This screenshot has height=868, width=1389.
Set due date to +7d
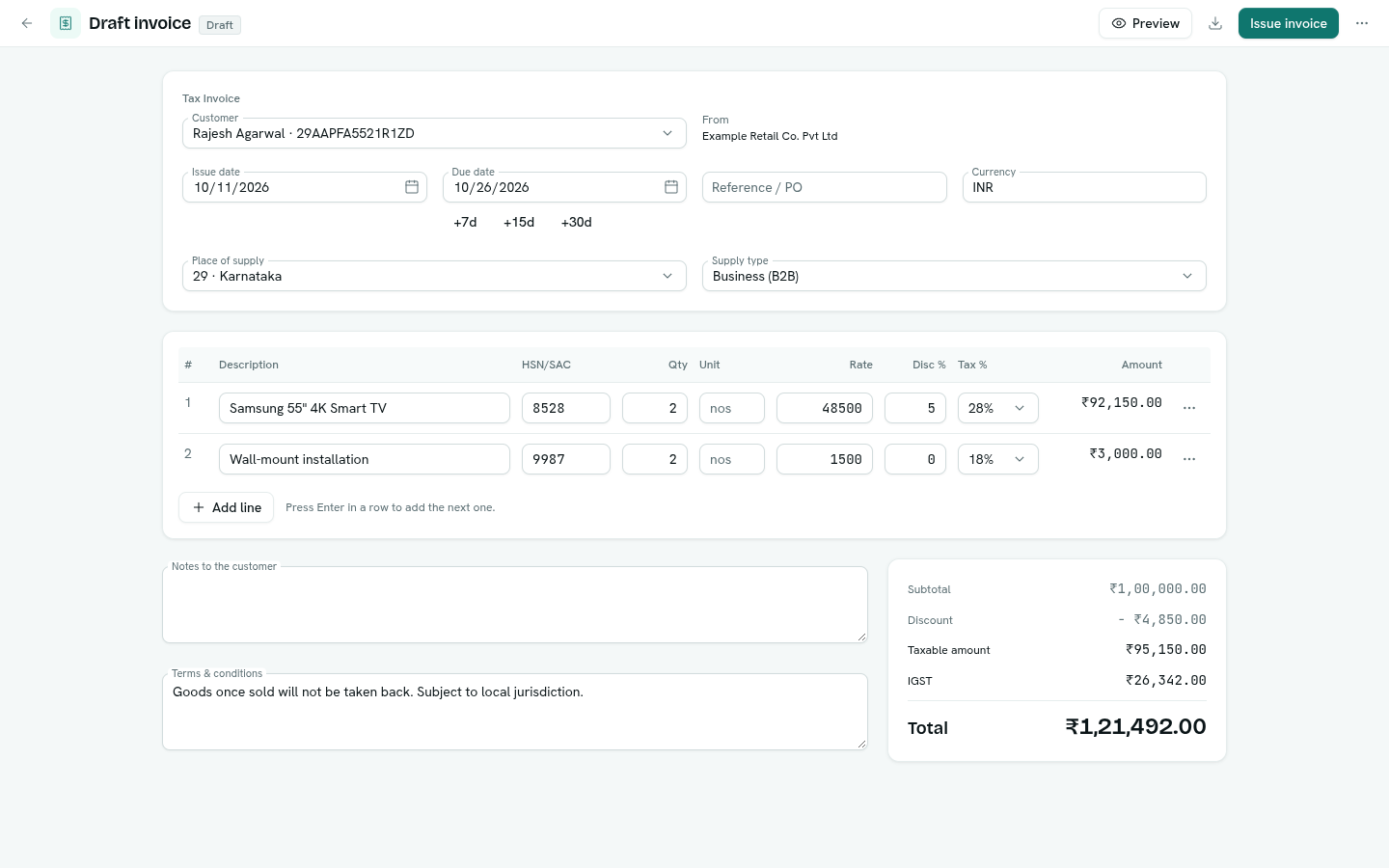coord(465,222)
